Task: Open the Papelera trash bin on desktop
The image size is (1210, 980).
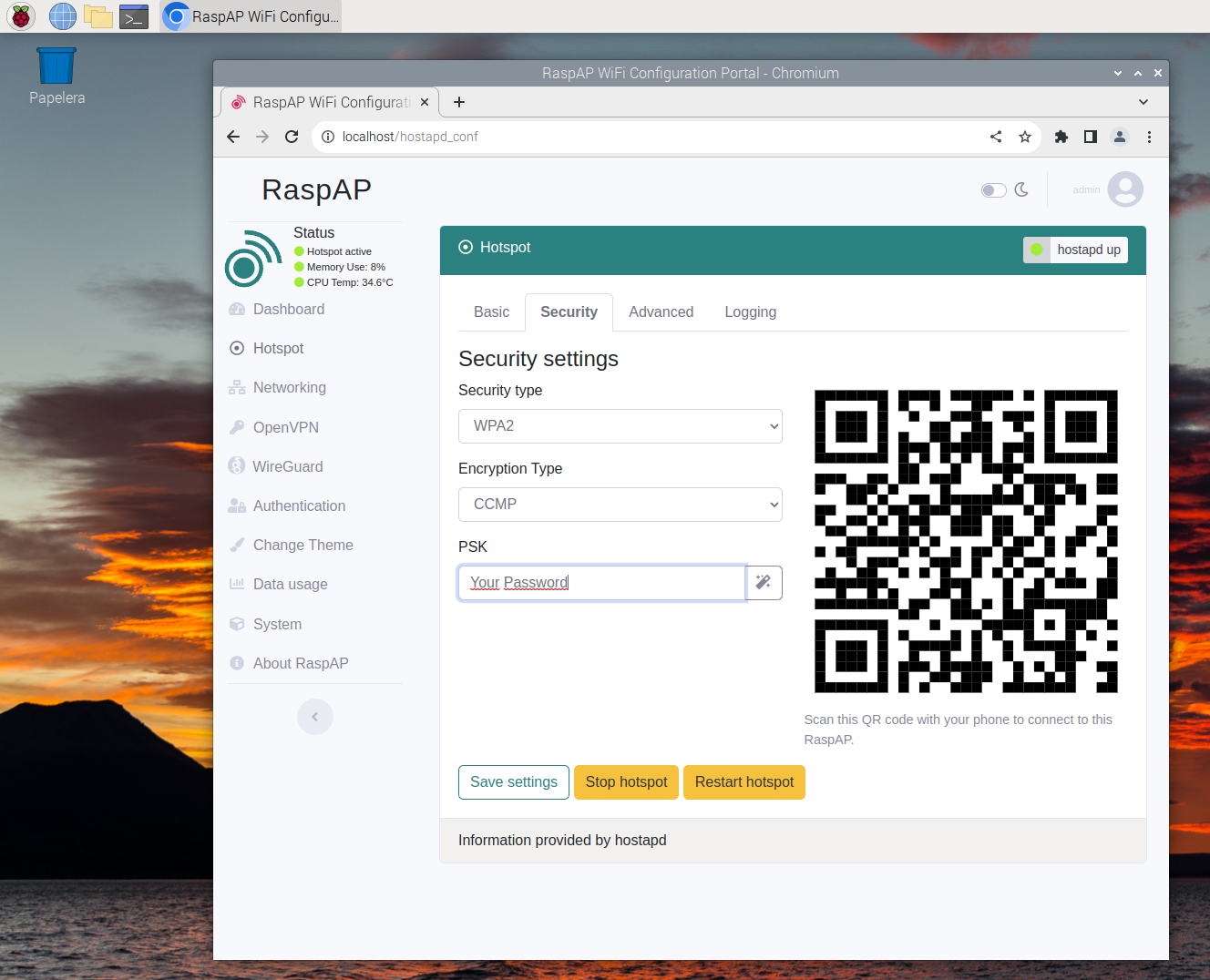Action: coord(56,77)
